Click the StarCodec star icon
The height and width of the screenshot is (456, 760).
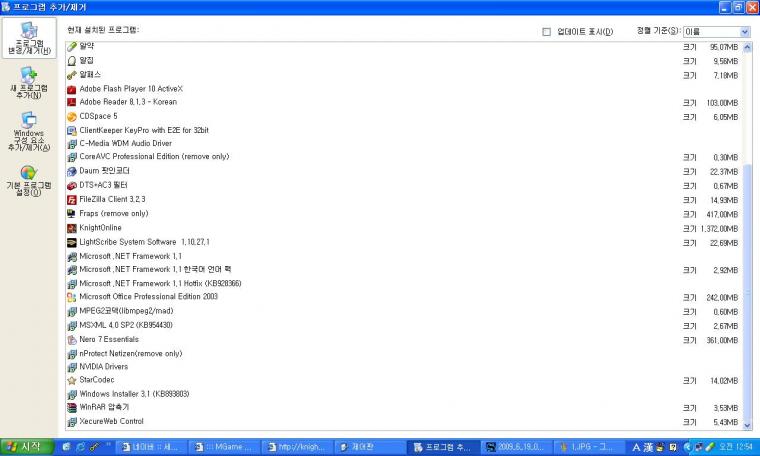coord(72,380)
